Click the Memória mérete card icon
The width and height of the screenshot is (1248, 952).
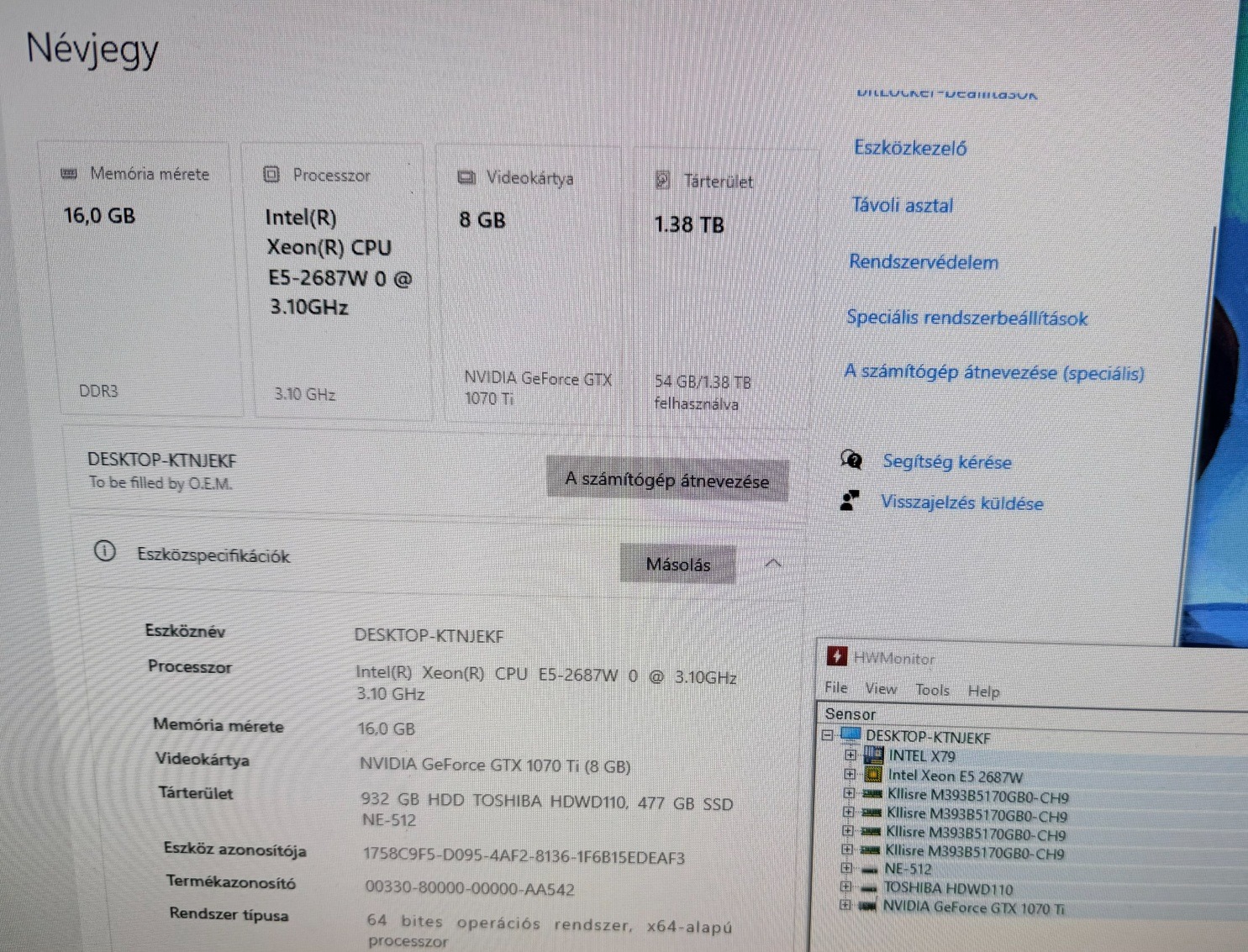pos(70,174)
